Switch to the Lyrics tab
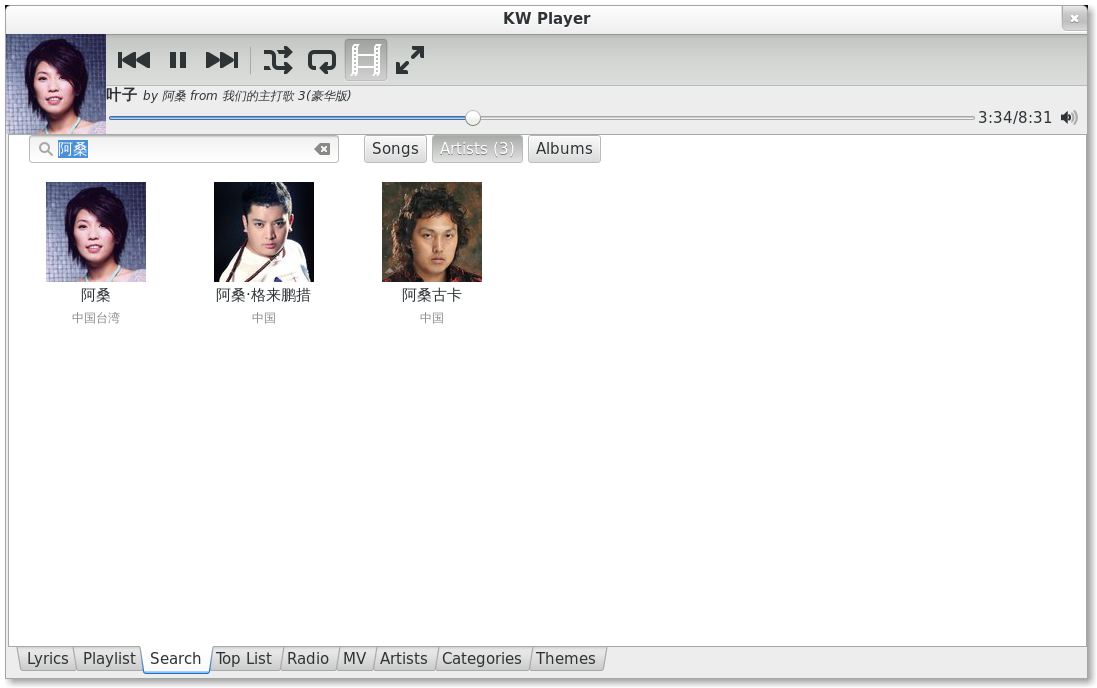Screen dimensions: 1097x688 (x=48, y=659)
